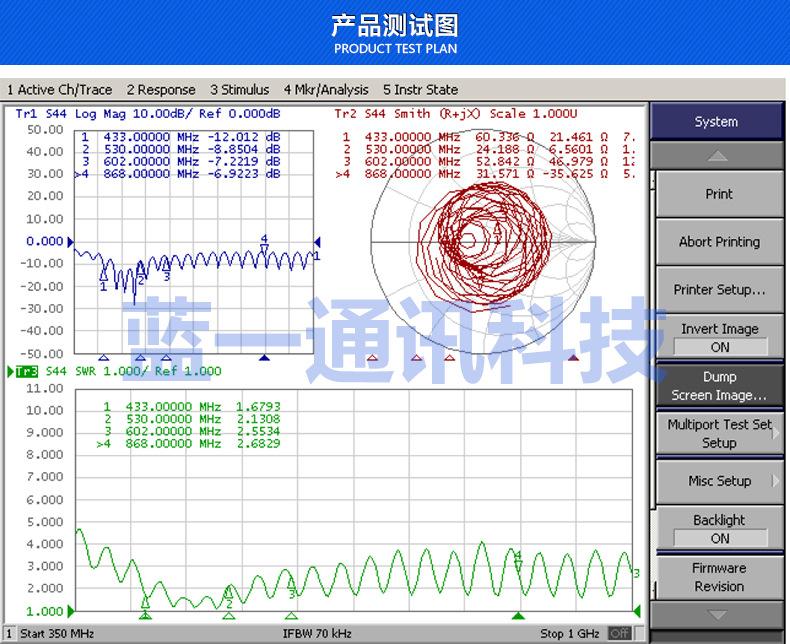Click the Off indicator in status bar
This screenshot has width=790, height=644.
pyautogui.click(x=619, y=633)
